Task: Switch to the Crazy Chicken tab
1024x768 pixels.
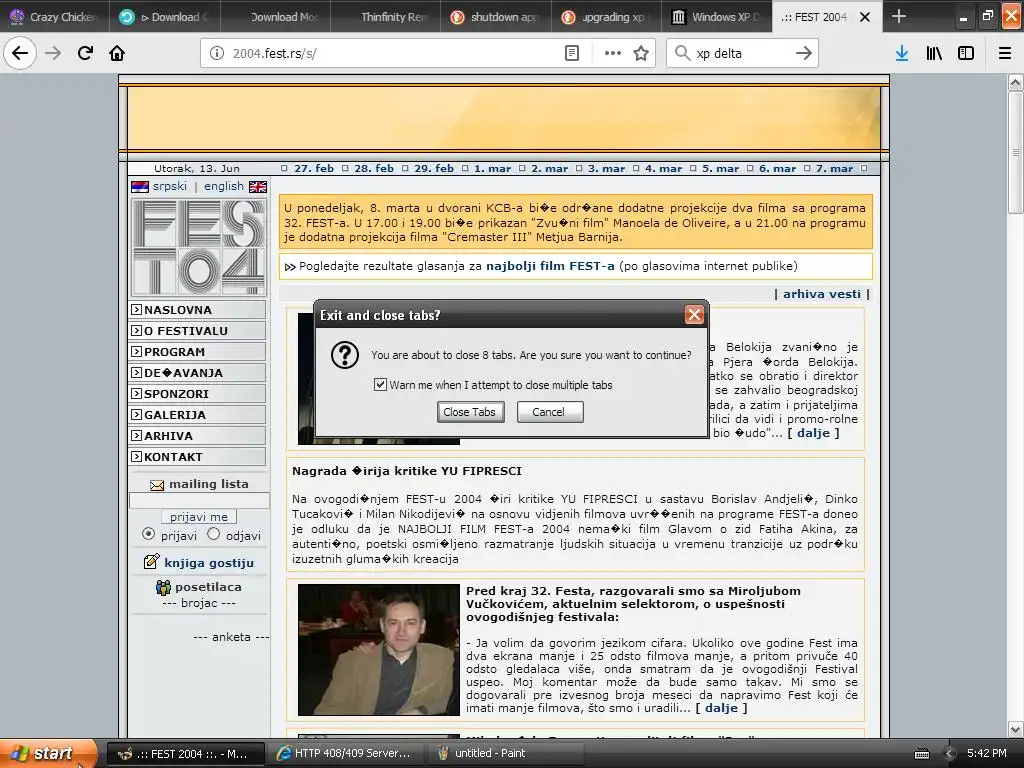Action: [55, 16]
